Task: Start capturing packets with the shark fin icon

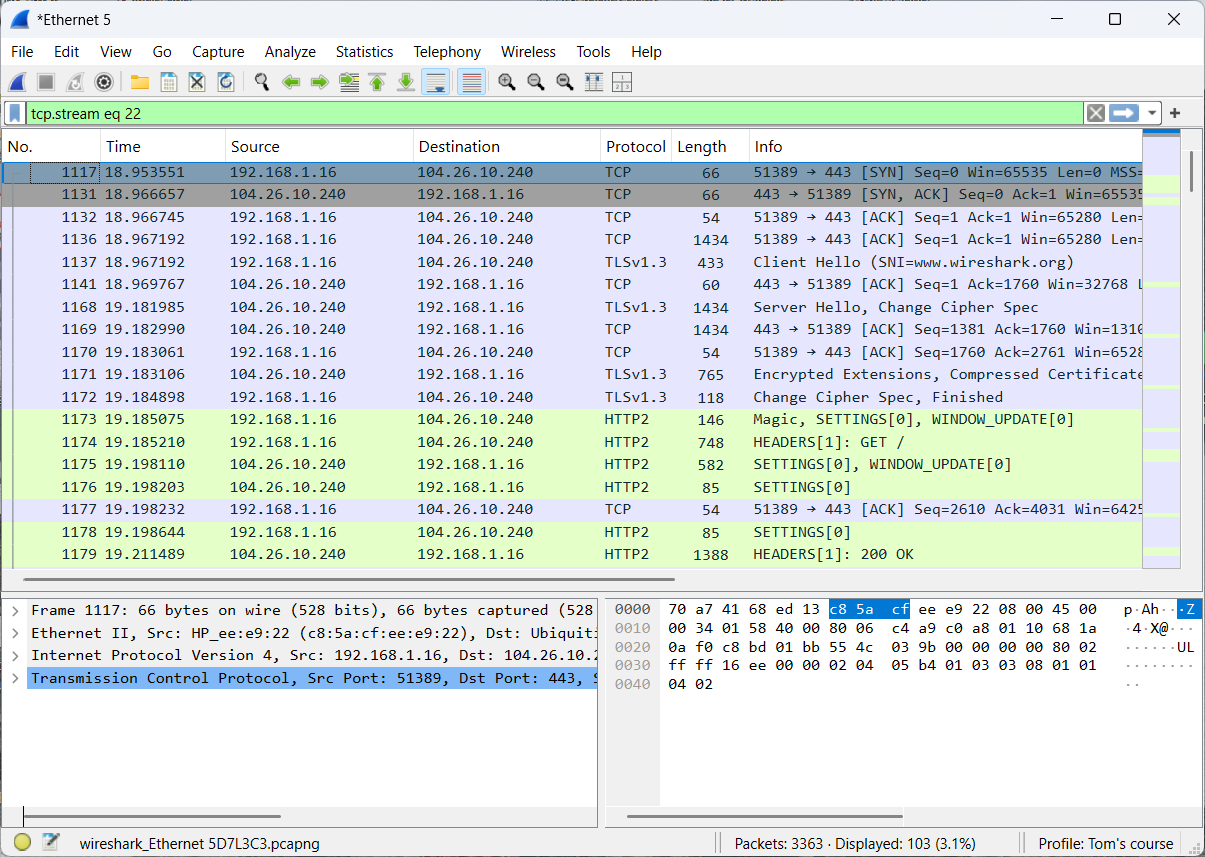Action: click(17, 82)
